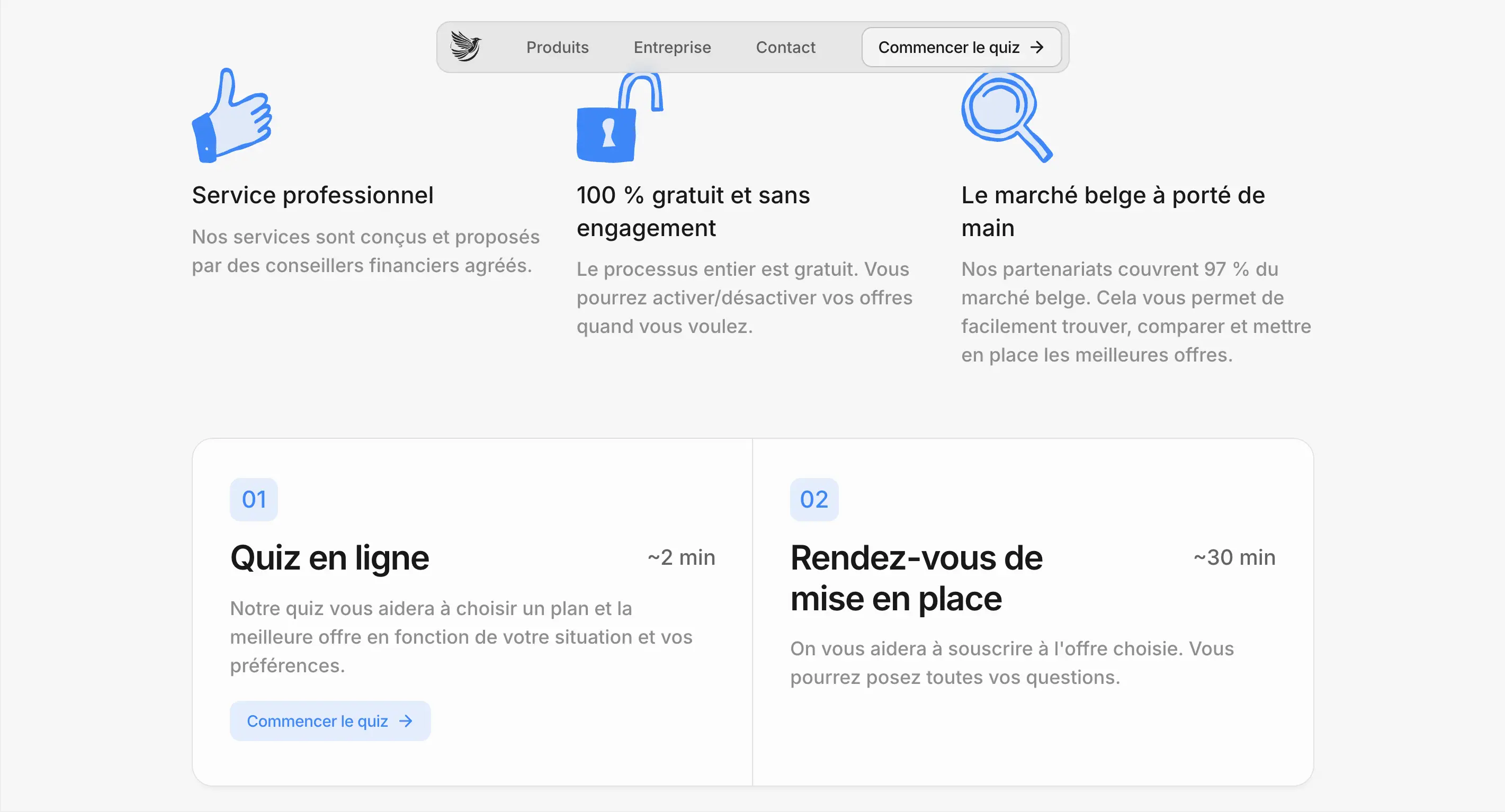Click Le marché belge à porté de main heading
The width and height of the screenshot is (1505, 812).
(x=1113, y=211)
